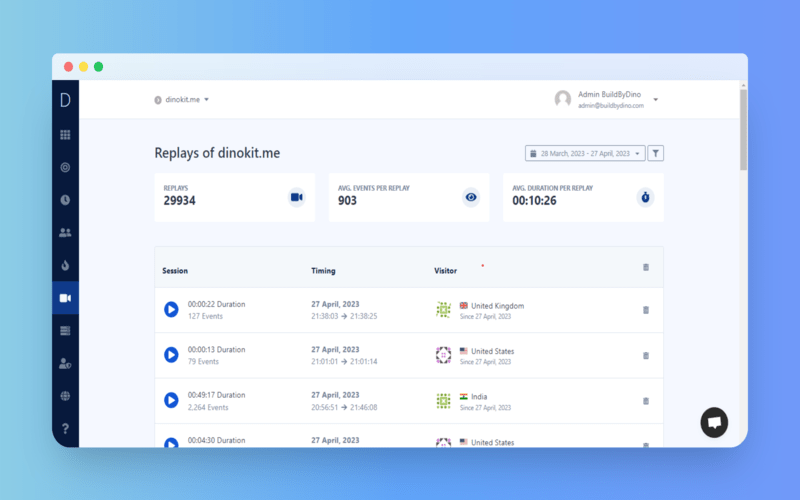
Task: Click the admin@buildbydino.com email text
Action: click(611, 106)
